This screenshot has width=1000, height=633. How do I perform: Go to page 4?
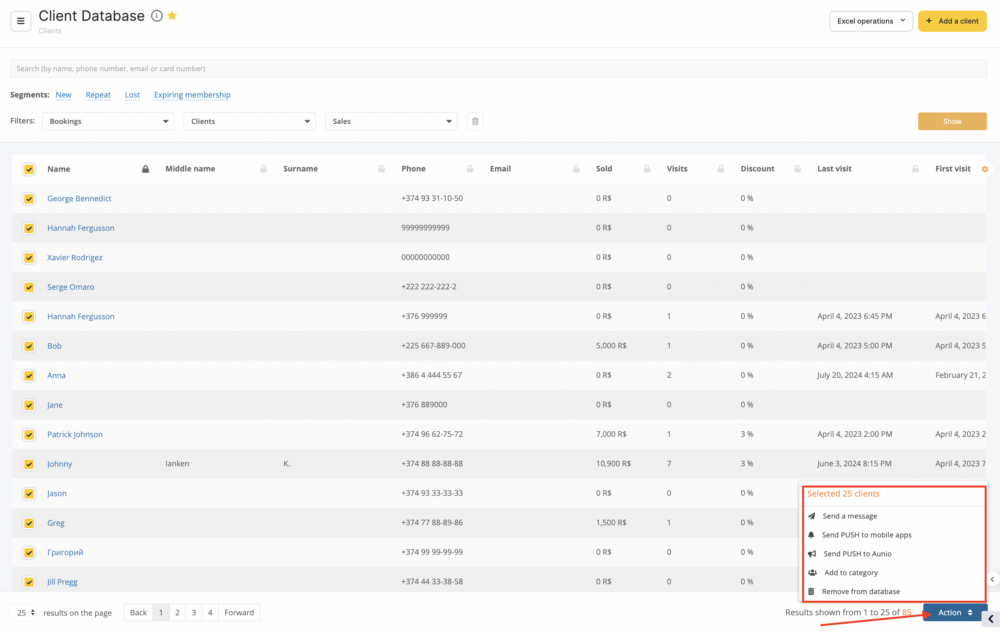pos(210,613)
